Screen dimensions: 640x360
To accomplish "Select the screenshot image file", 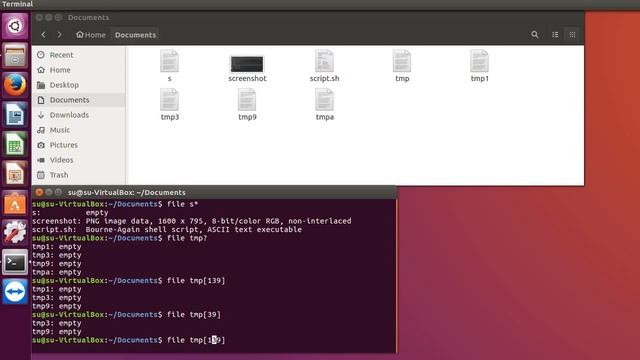I will (247, 69).
